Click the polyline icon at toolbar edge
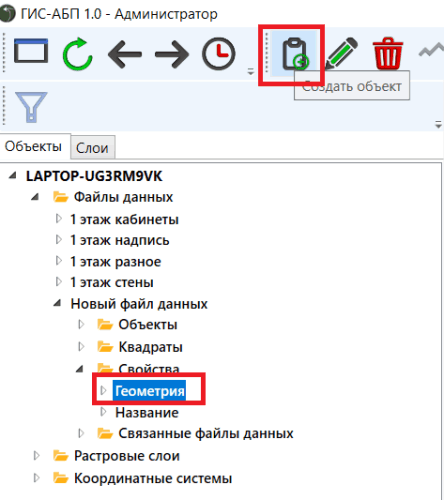This screenshot has width=444, height=500. coord(431,51)
